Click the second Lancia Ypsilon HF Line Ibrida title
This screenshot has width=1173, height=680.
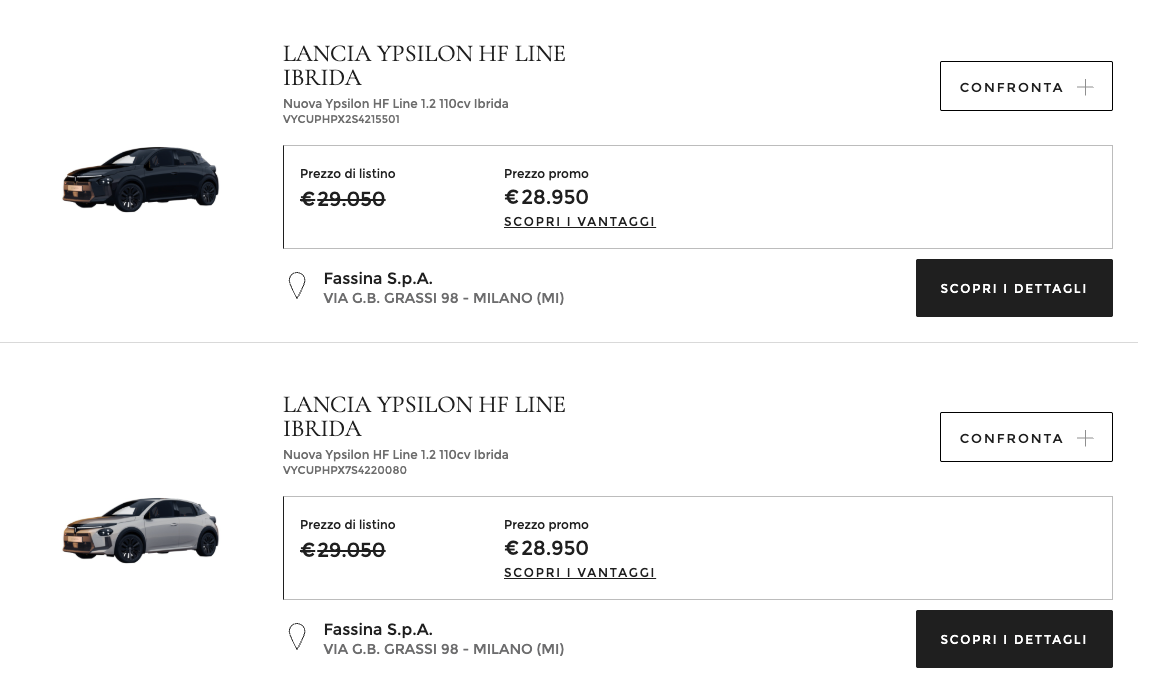click(x=424, y=416)
